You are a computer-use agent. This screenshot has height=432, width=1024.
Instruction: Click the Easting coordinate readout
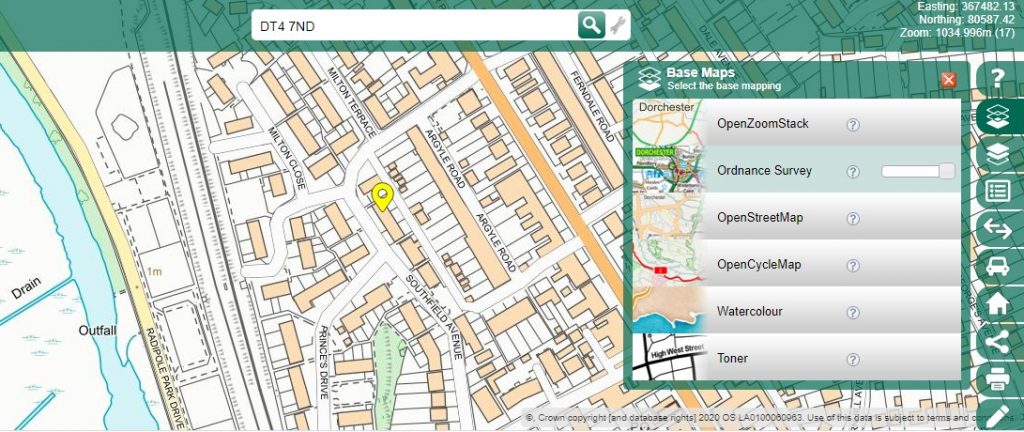pos(967,6)
